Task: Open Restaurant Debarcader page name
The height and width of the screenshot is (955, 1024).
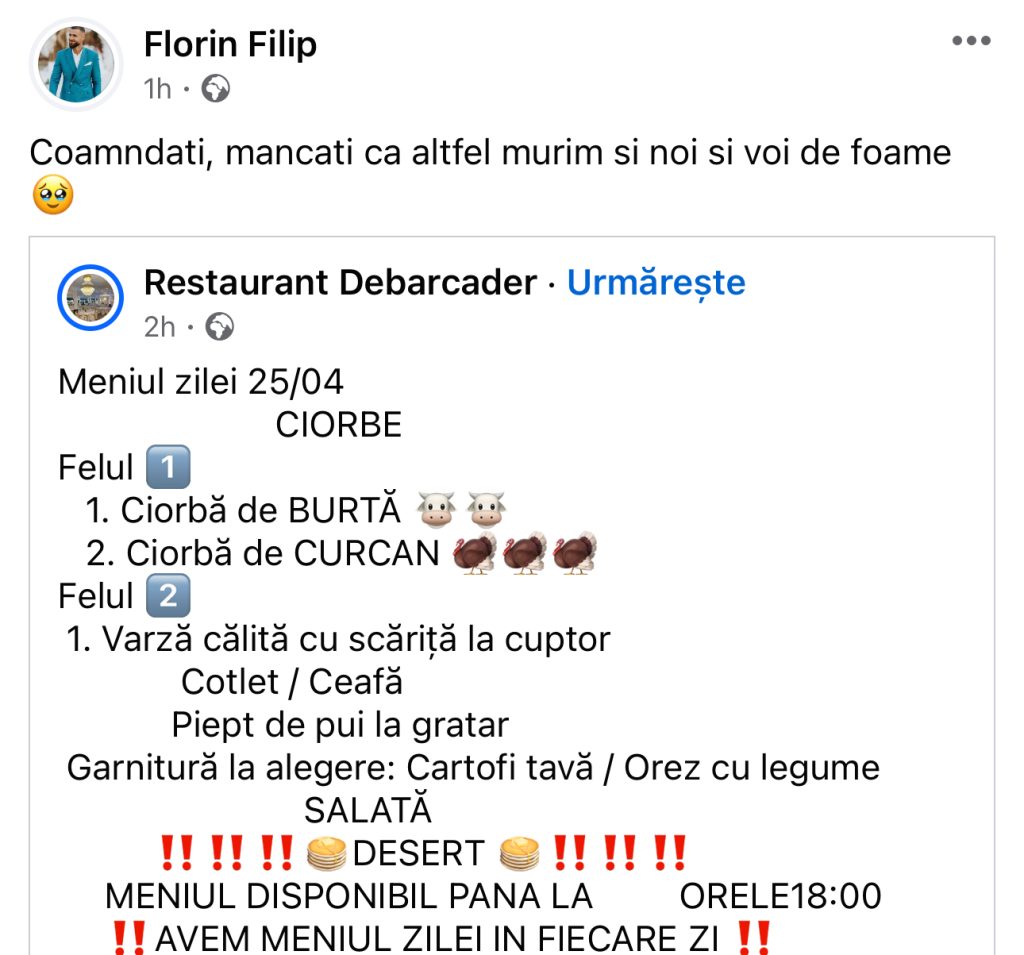Action: click(x=340, y=282)
